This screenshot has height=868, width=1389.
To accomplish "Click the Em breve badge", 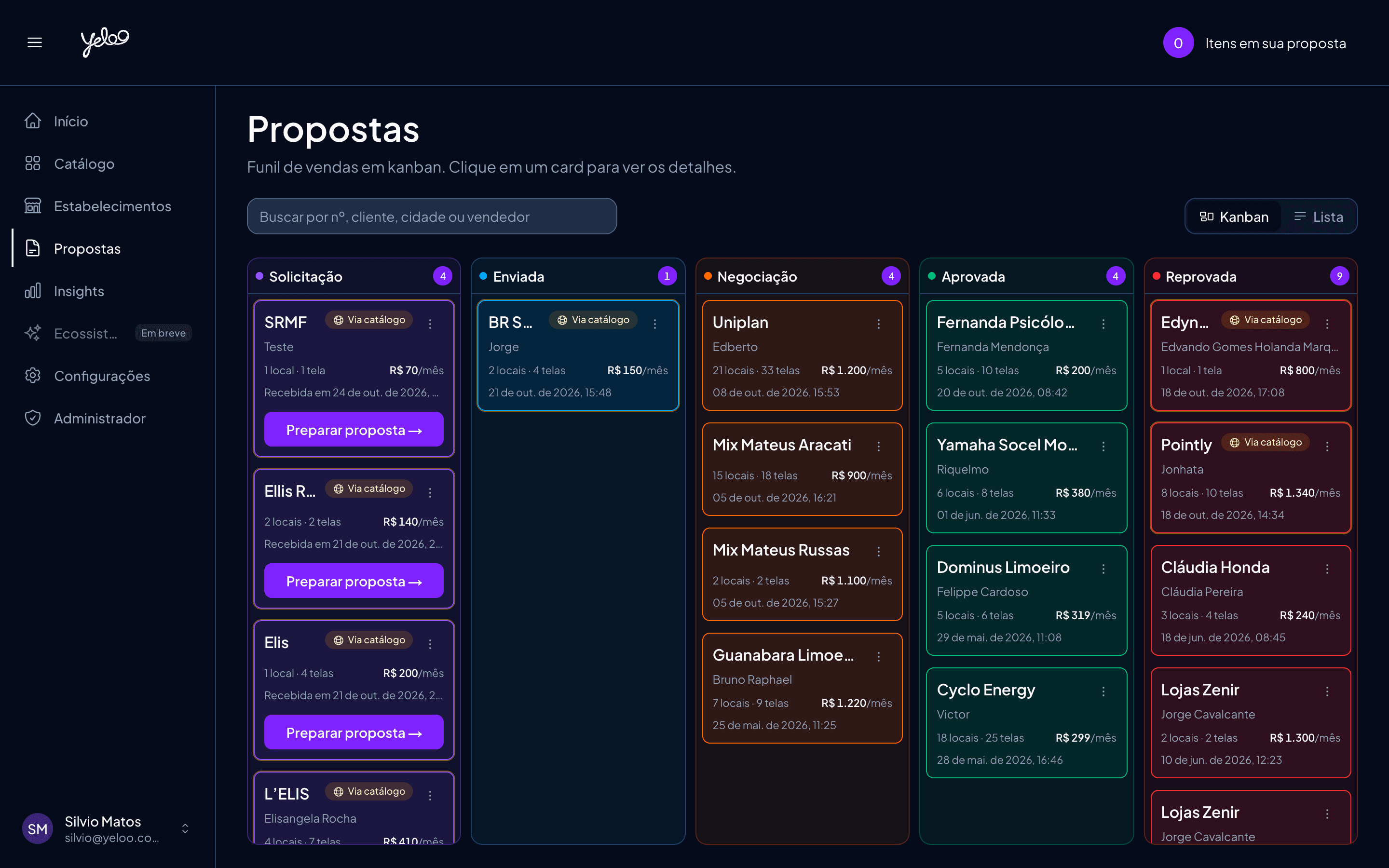I will pyautogui.click(x=163, y=333).
